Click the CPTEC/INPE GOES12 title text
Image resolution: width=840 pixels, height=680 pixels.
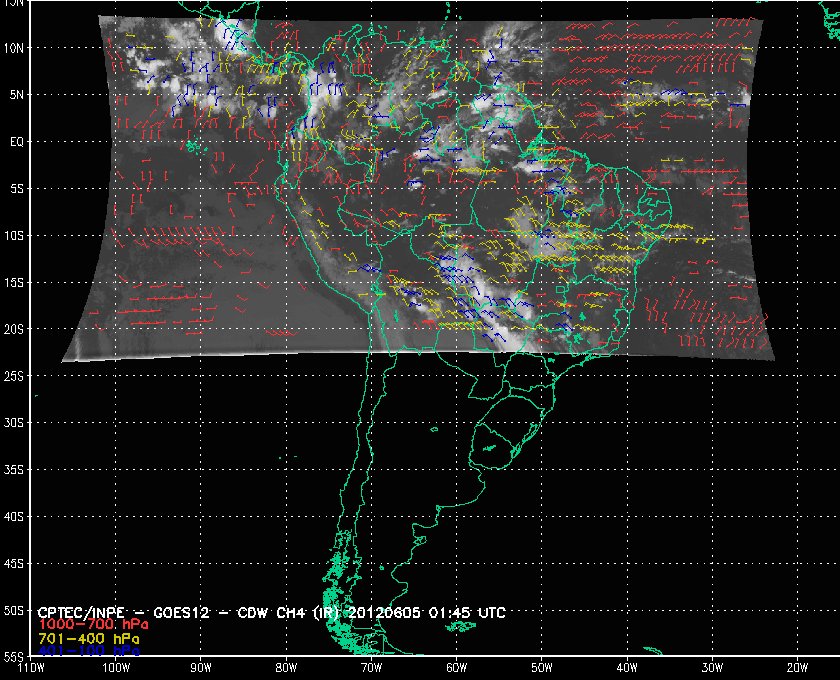(150, 611)
